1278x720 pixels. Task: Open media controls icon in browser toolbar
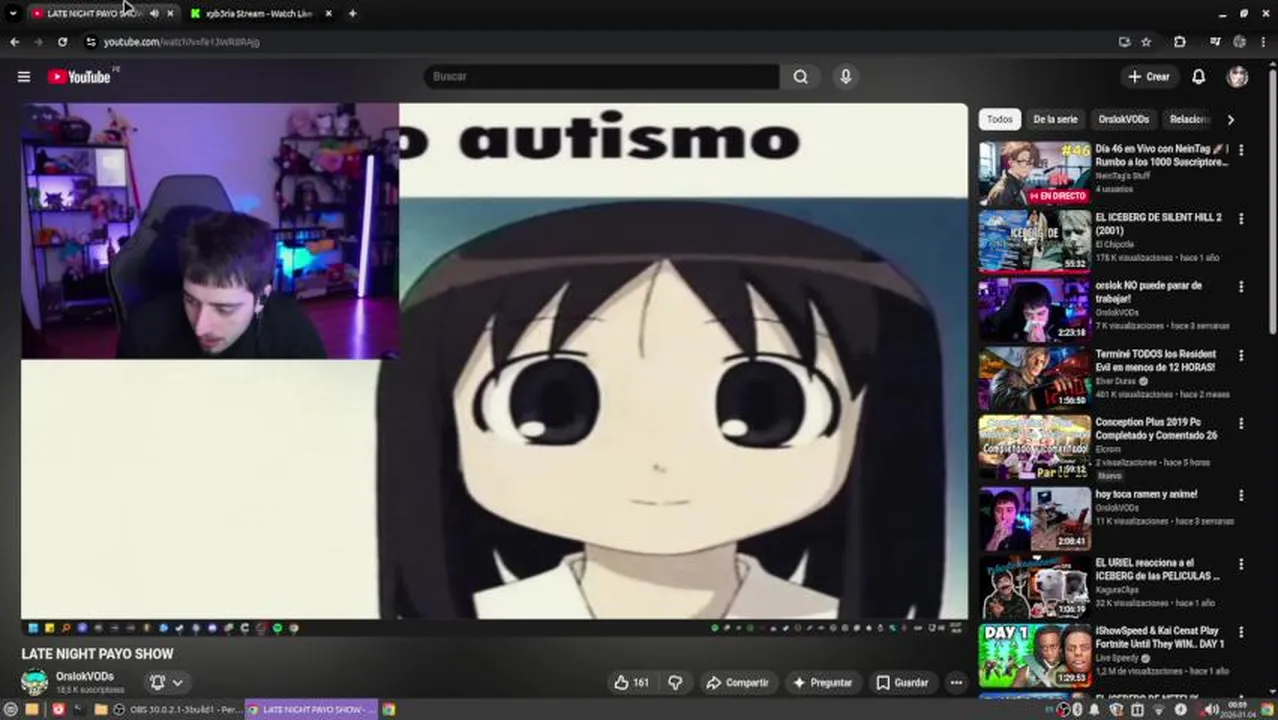(1215, 42)
